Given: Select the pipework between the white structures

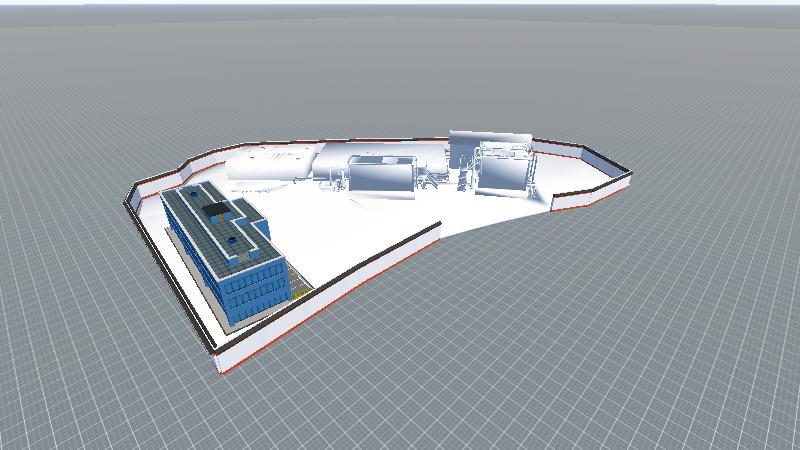Looking at the screenshot, I should tap(432, 180).
